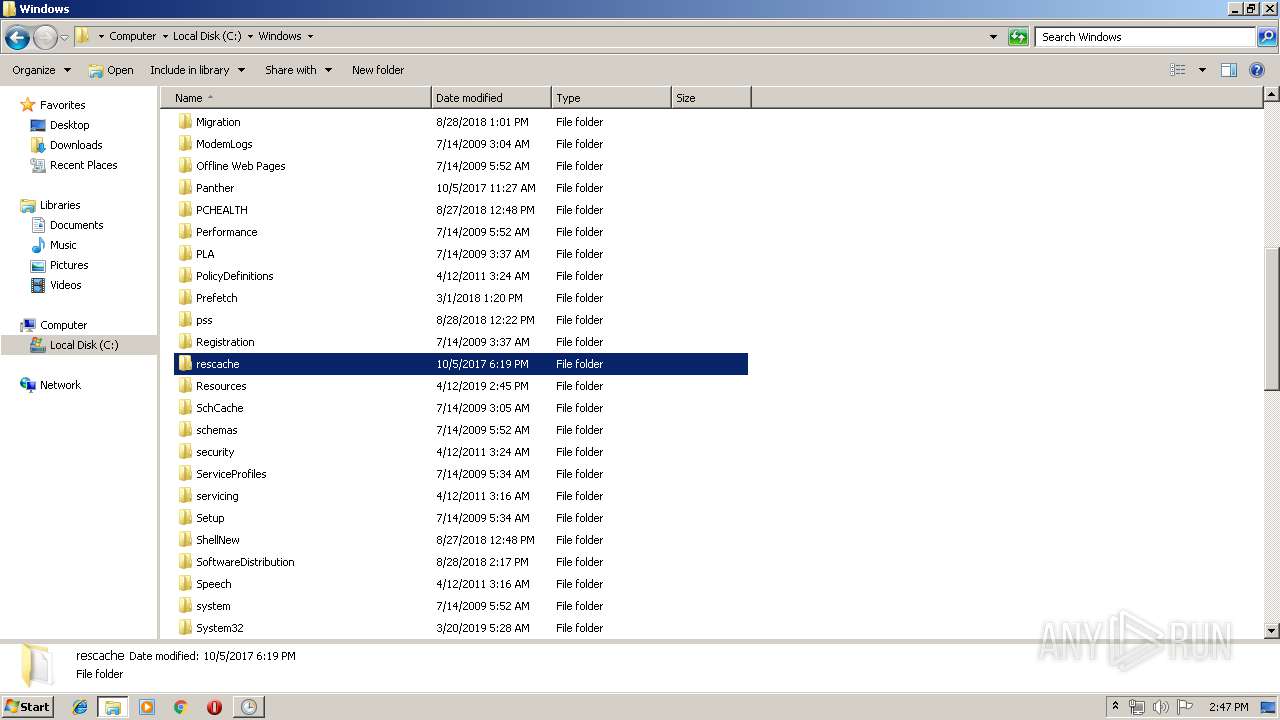This screenshot has height=720, width=1280.
Task: Sort by the Type column header
Action: click(x=611, y=98)
